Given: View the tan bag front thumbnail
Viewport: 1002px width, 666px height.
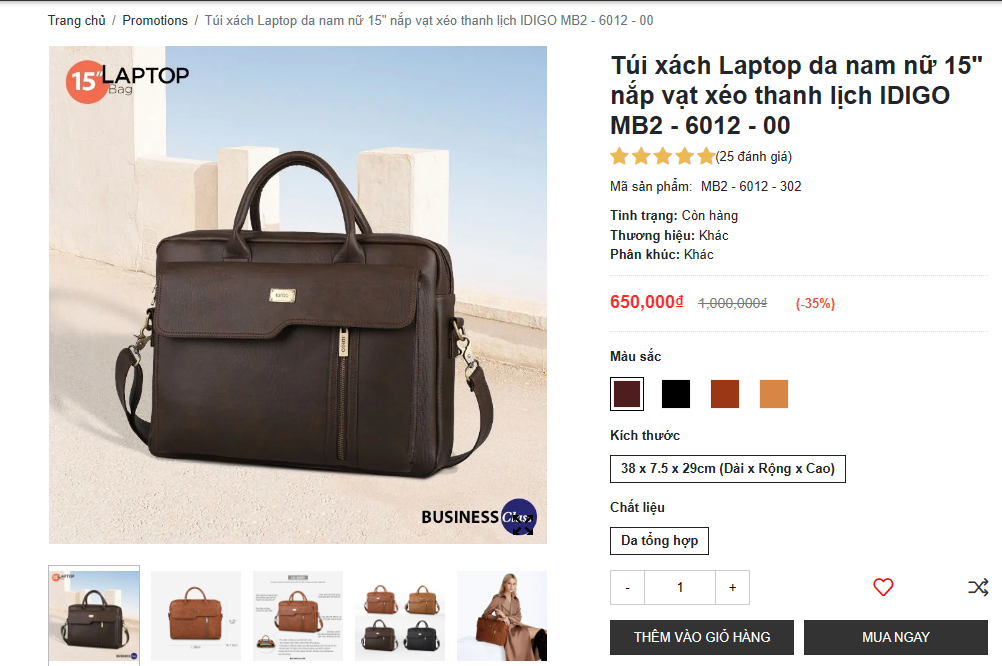Looking at the screenshot, I should [x=196, y=616].
